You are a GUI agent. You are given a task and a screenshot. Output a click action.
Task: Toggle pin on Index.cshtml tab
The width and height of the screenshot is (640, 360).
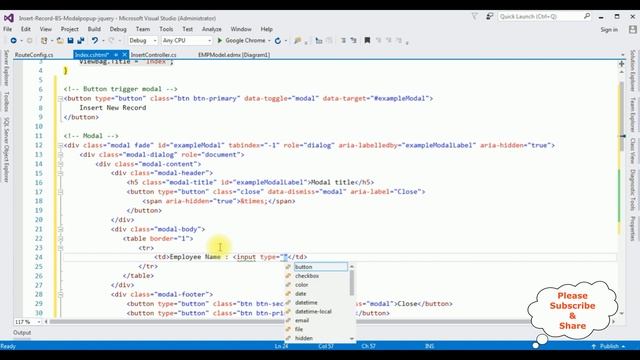pyautogui.click(x=116, y=54)
